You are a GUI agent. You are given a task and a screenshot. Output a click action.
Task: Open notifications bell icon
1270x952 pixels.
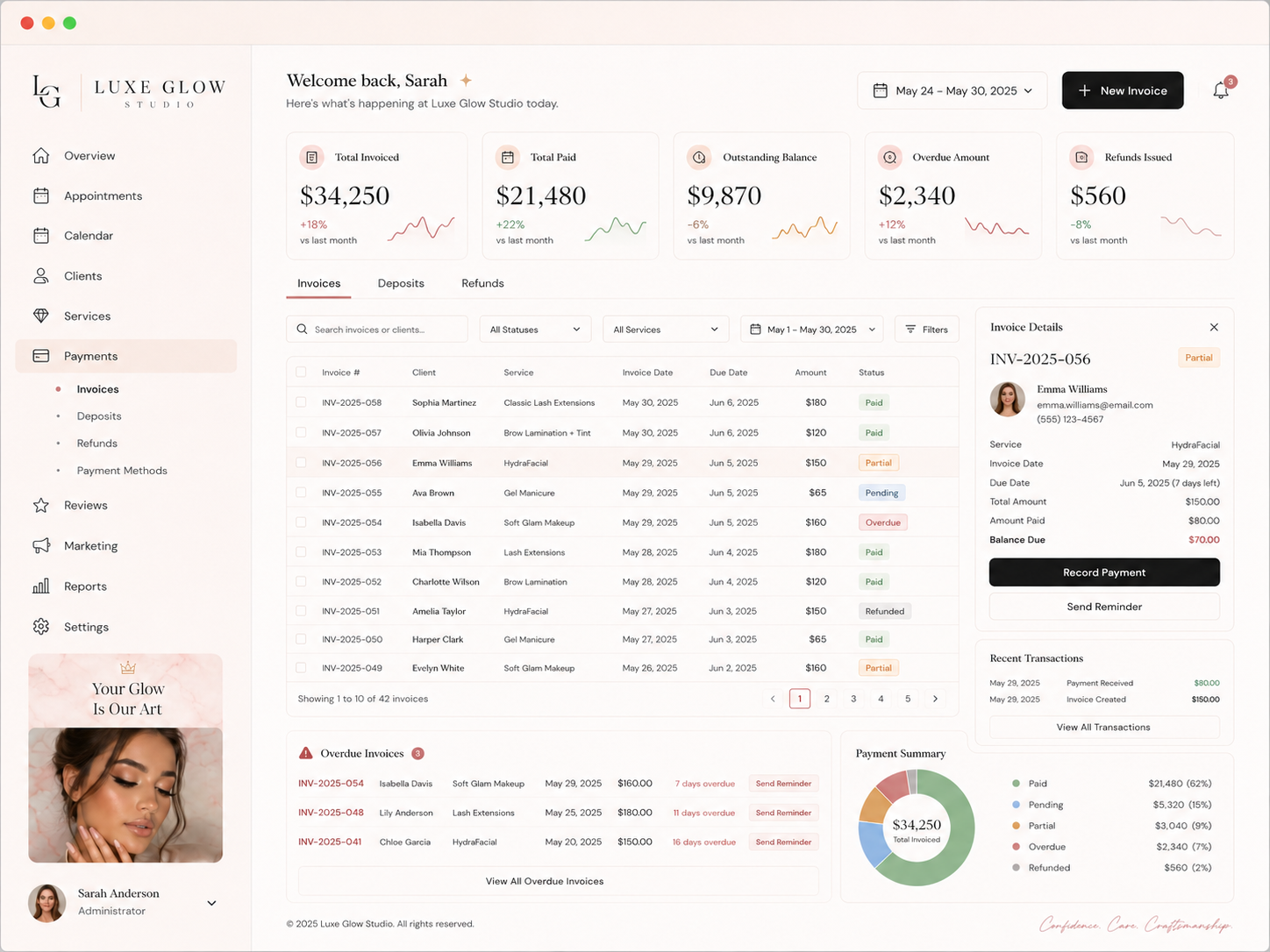(x=1221, y=90)
